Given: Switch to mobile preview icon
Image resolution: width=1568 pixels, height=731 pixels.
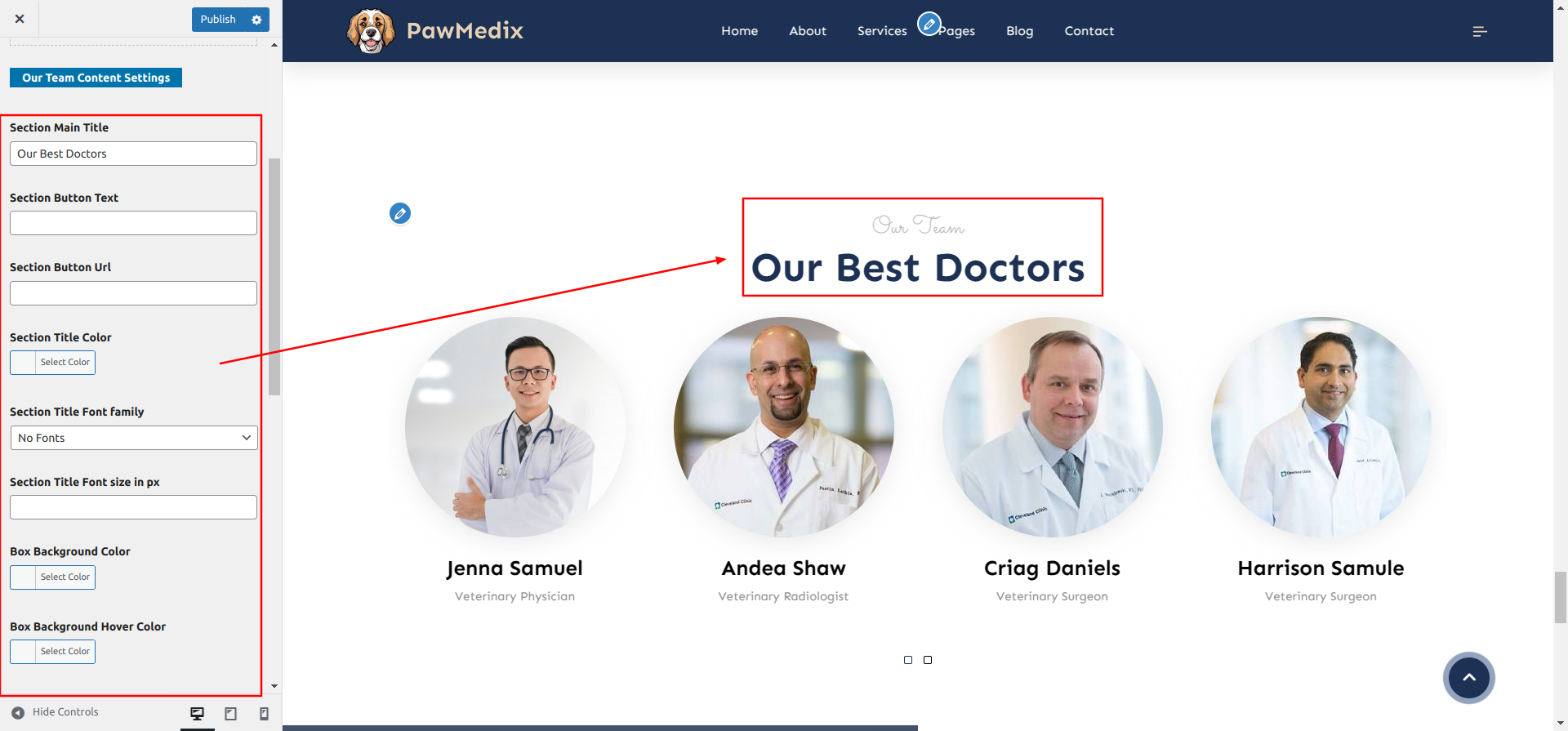Looking at the screenshot, I should (264, 714).
